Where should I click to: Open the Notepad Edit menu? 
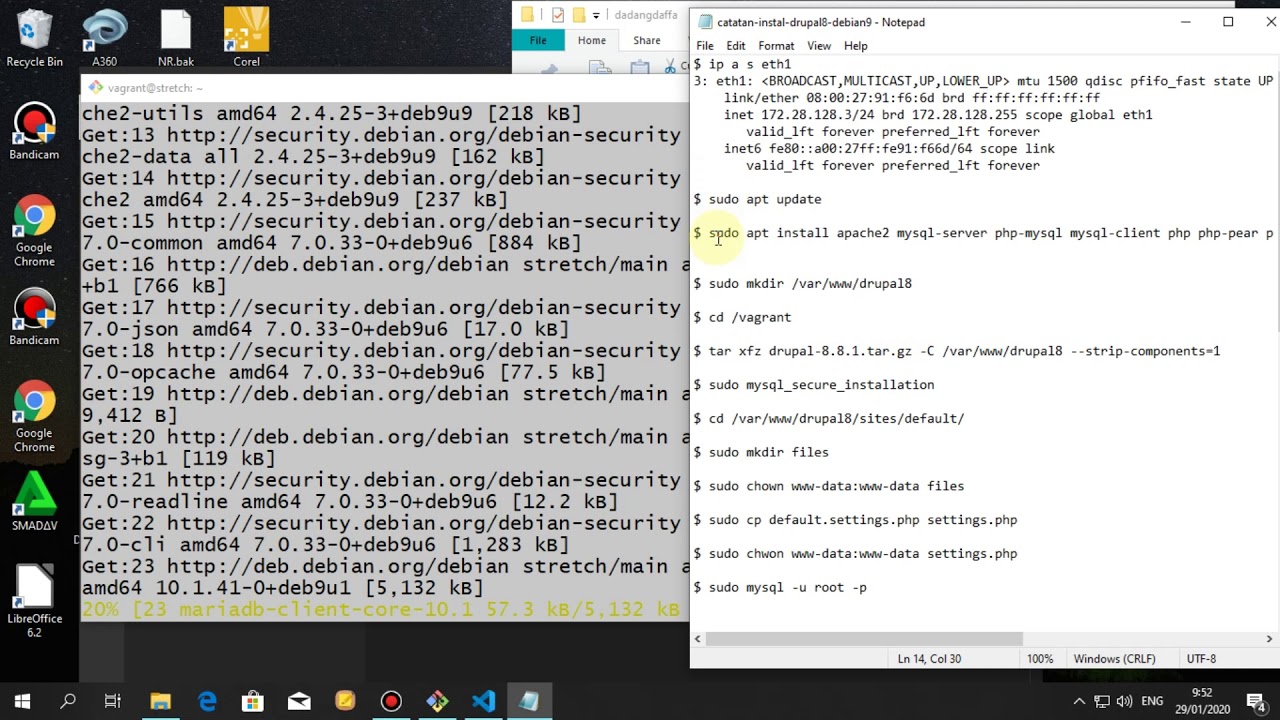coord(736,46)
